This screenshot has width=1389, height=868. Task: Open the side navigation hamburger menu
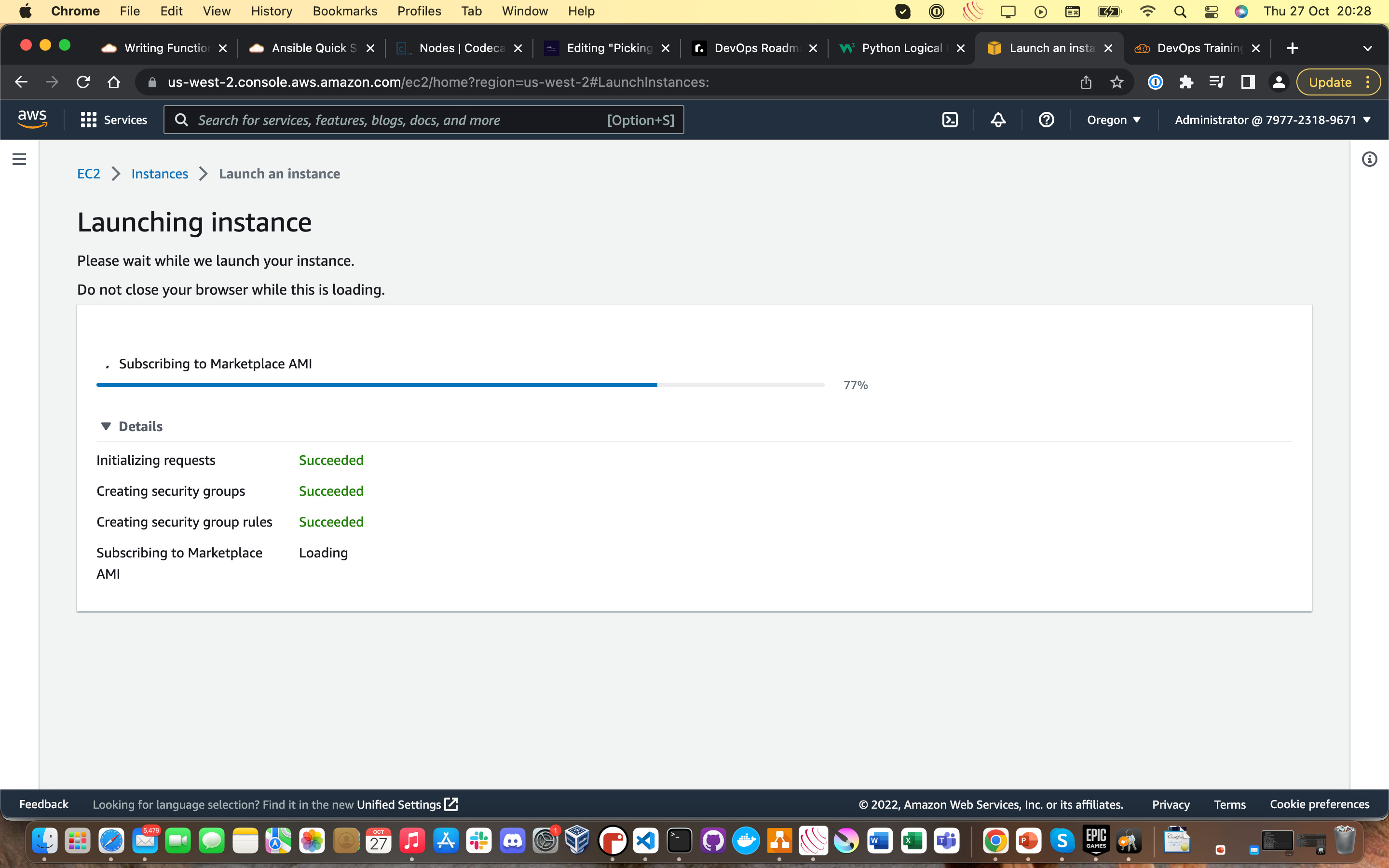[x=19, y=159]
